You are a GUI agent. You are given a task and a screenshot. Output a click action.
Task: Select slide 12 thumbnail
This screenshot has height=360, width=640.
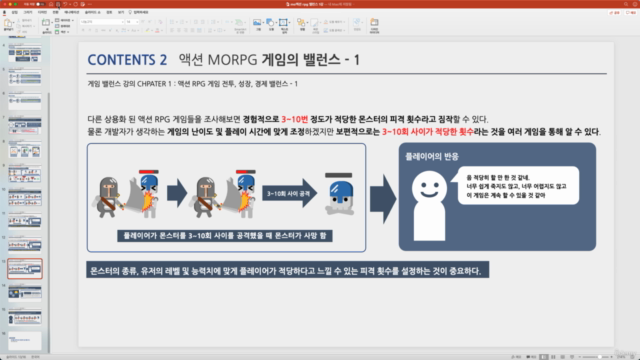tap(24, 245)
